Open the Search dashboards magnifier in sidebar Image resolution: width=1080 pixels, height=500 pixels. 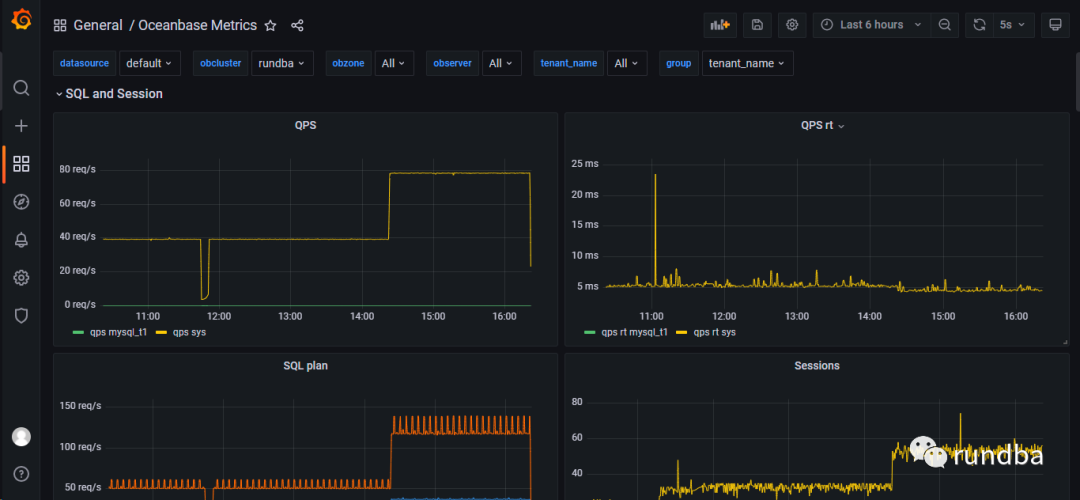21,88
